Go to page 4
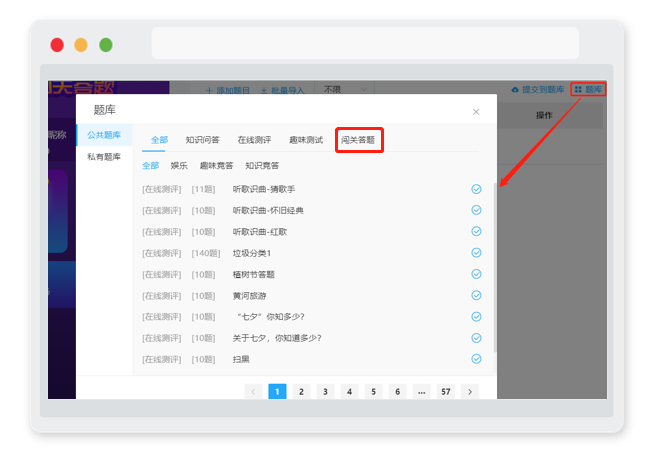Image resolution: width=660 pixels, height=460 pixels. coord(349,391)
